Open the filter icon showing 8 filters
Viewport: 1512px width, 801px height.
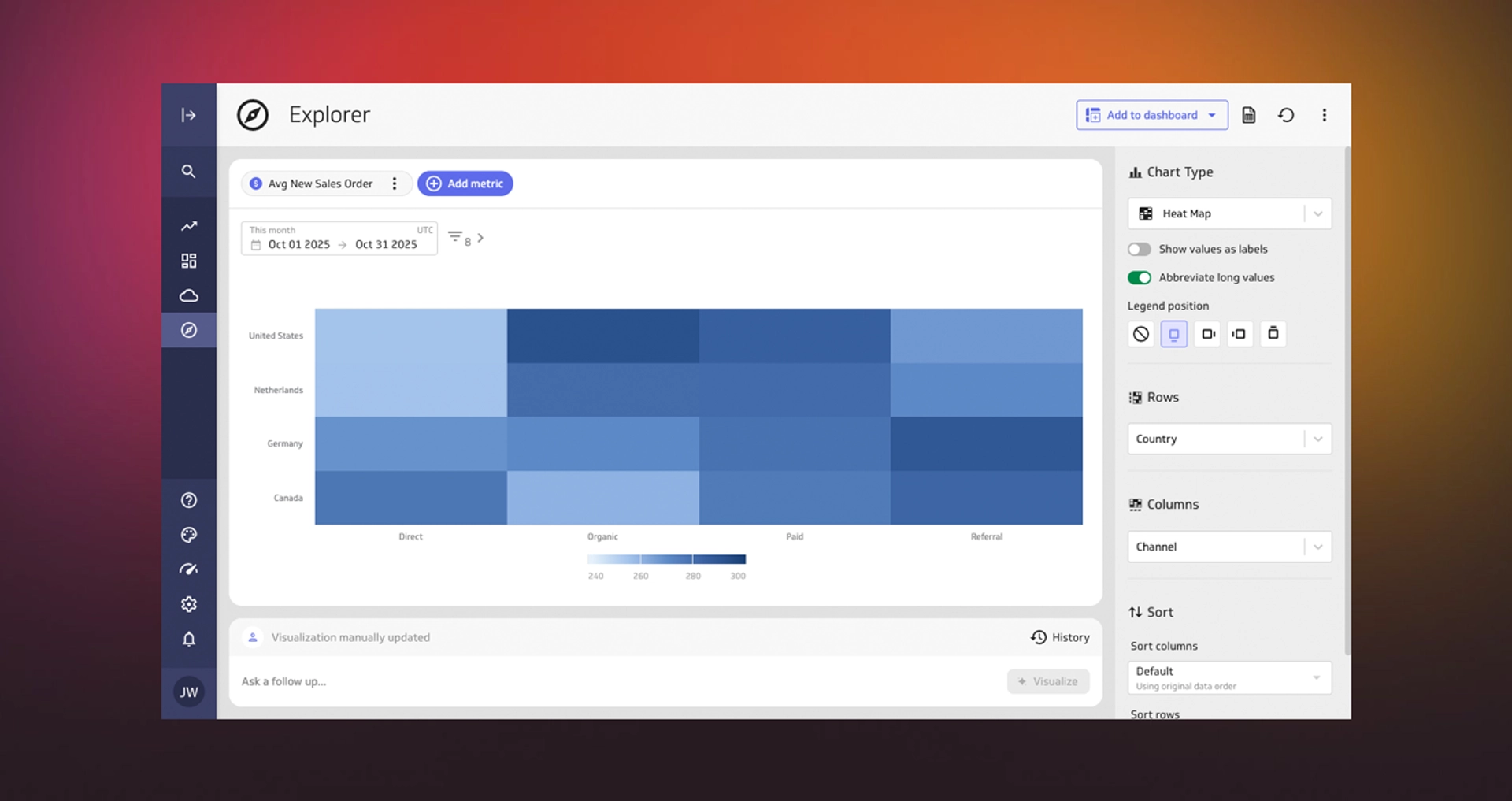tap(455, 237)
